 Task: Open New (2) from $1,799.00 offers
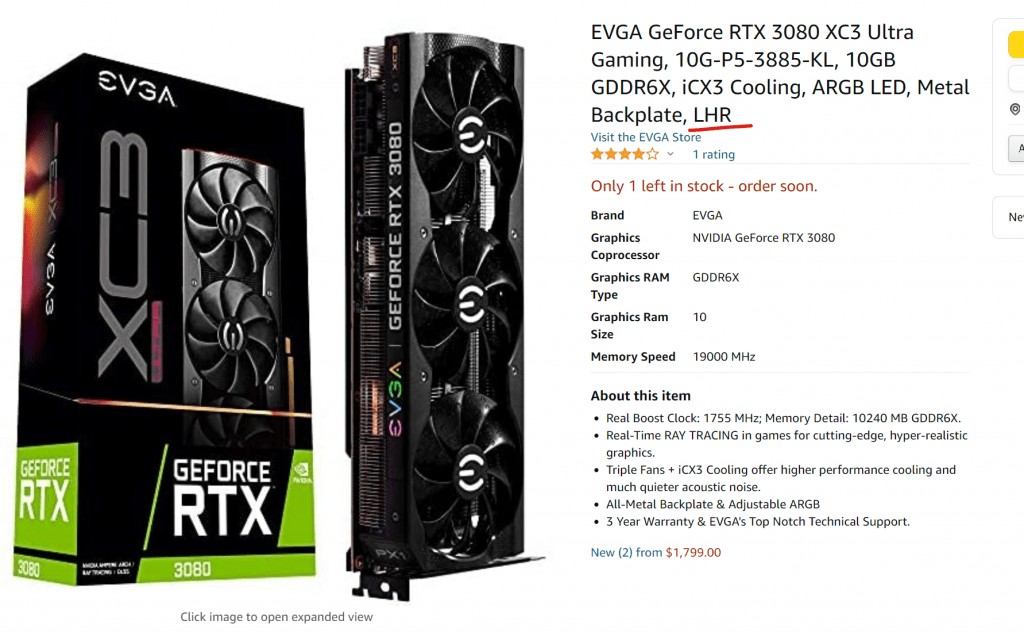click(656, 553)
